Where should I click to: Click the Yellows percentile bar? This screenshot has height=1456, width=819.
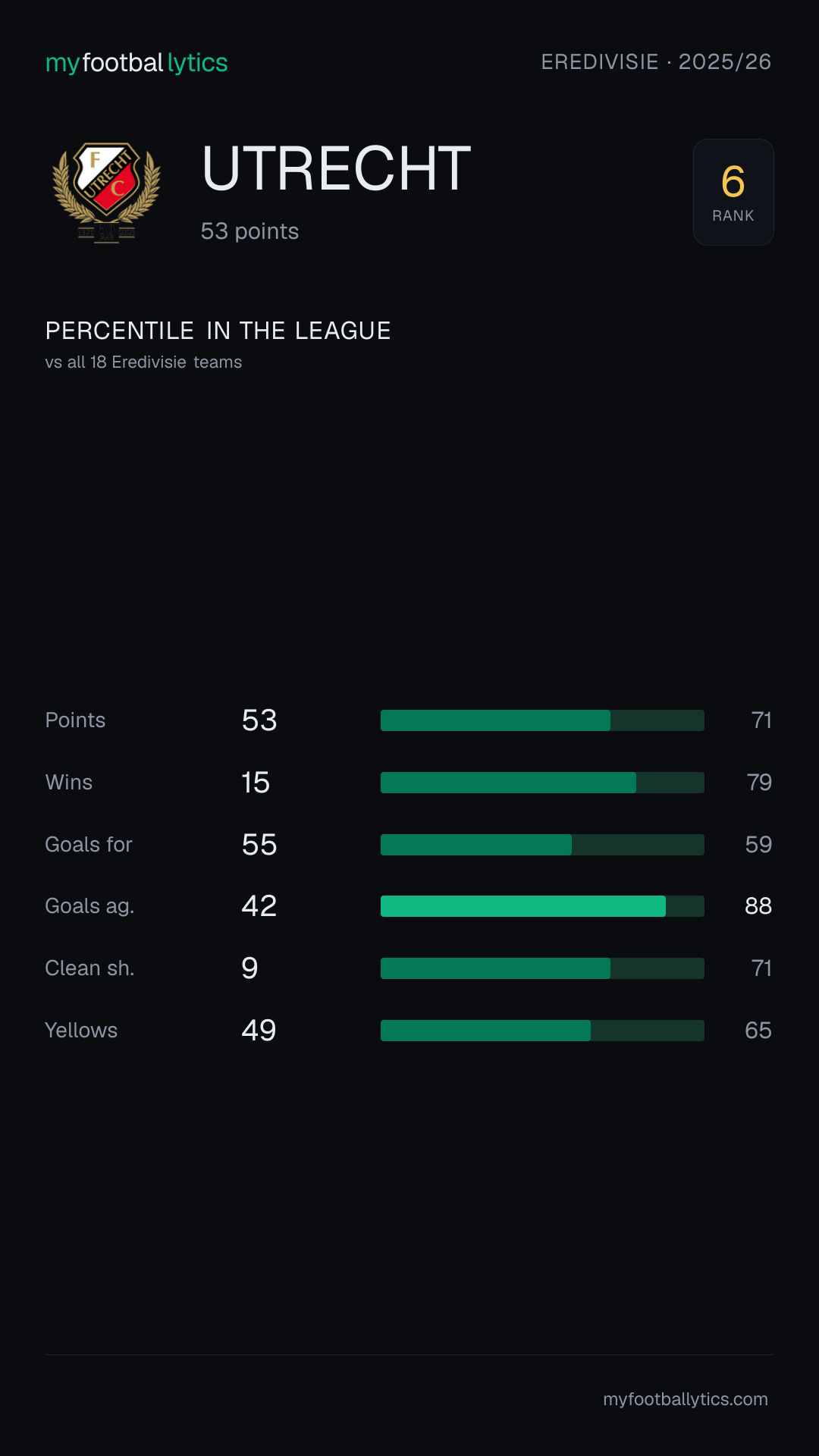tap(542, 1031)
